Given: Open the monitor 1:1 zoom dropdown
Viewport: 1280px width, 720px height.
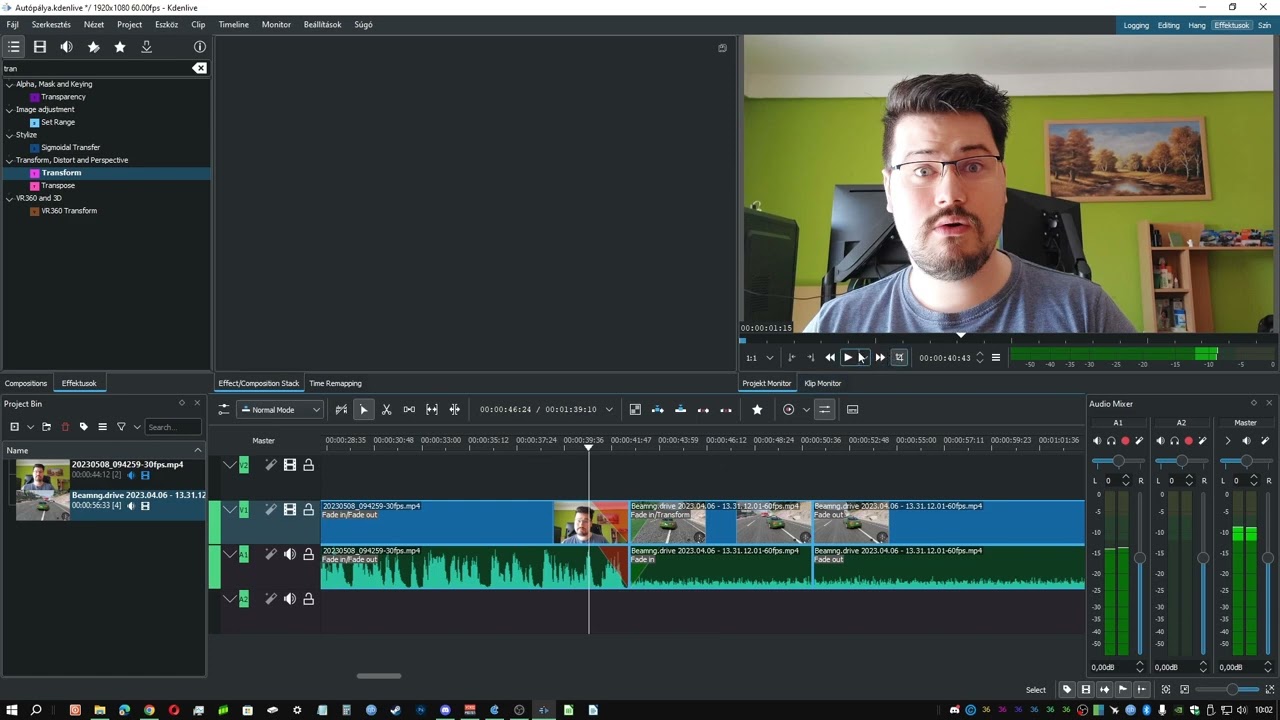Looking at the screenshot, I should click(x=760, y=358).
